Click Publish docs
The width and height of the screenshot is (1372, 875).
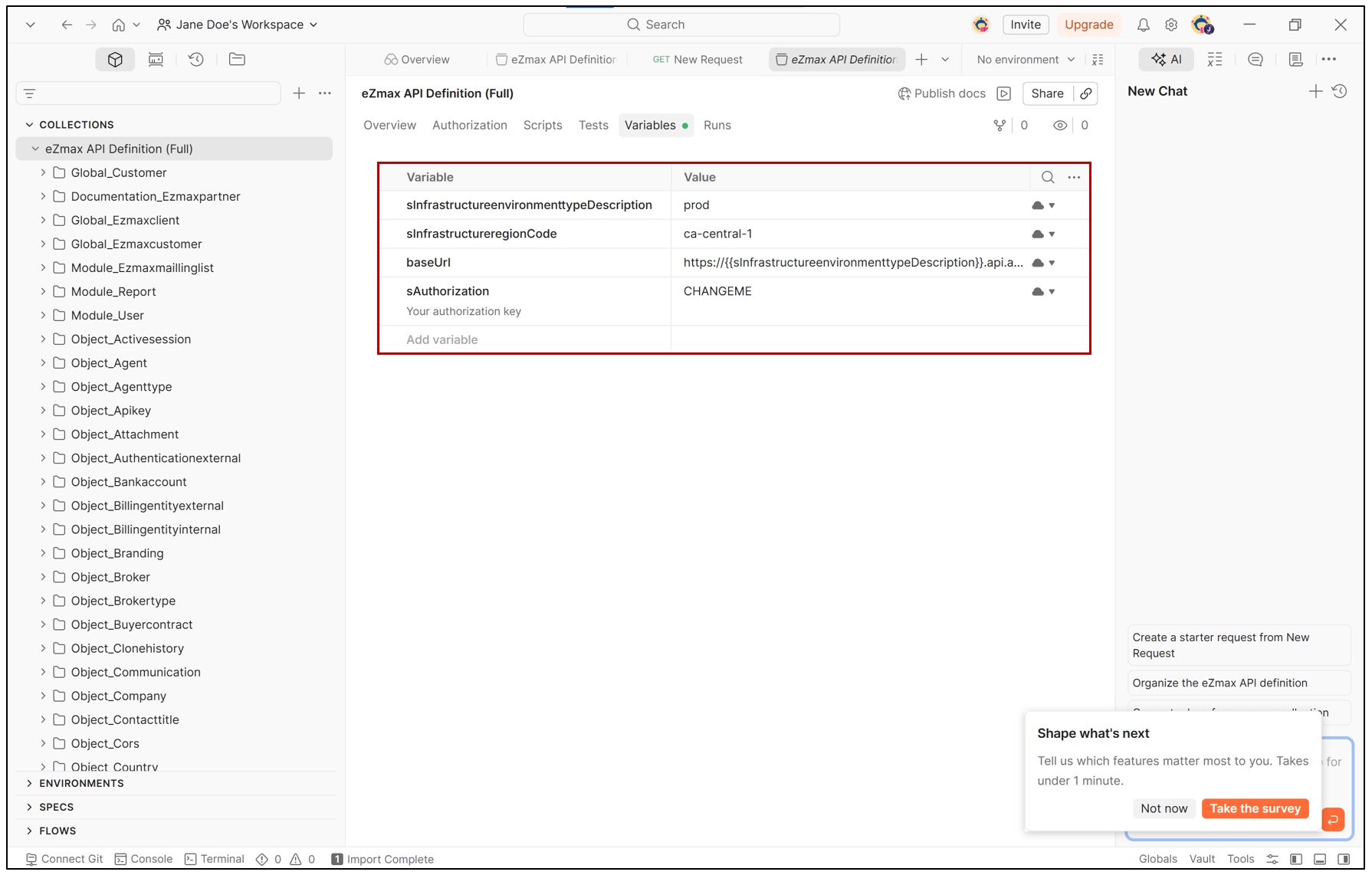pos(941,93)
